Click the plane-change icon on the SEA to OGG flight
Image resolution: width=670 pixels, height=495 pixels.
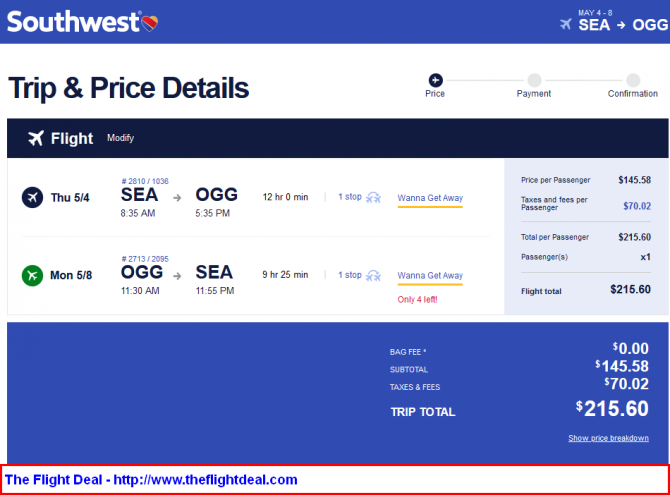point(373,197)
